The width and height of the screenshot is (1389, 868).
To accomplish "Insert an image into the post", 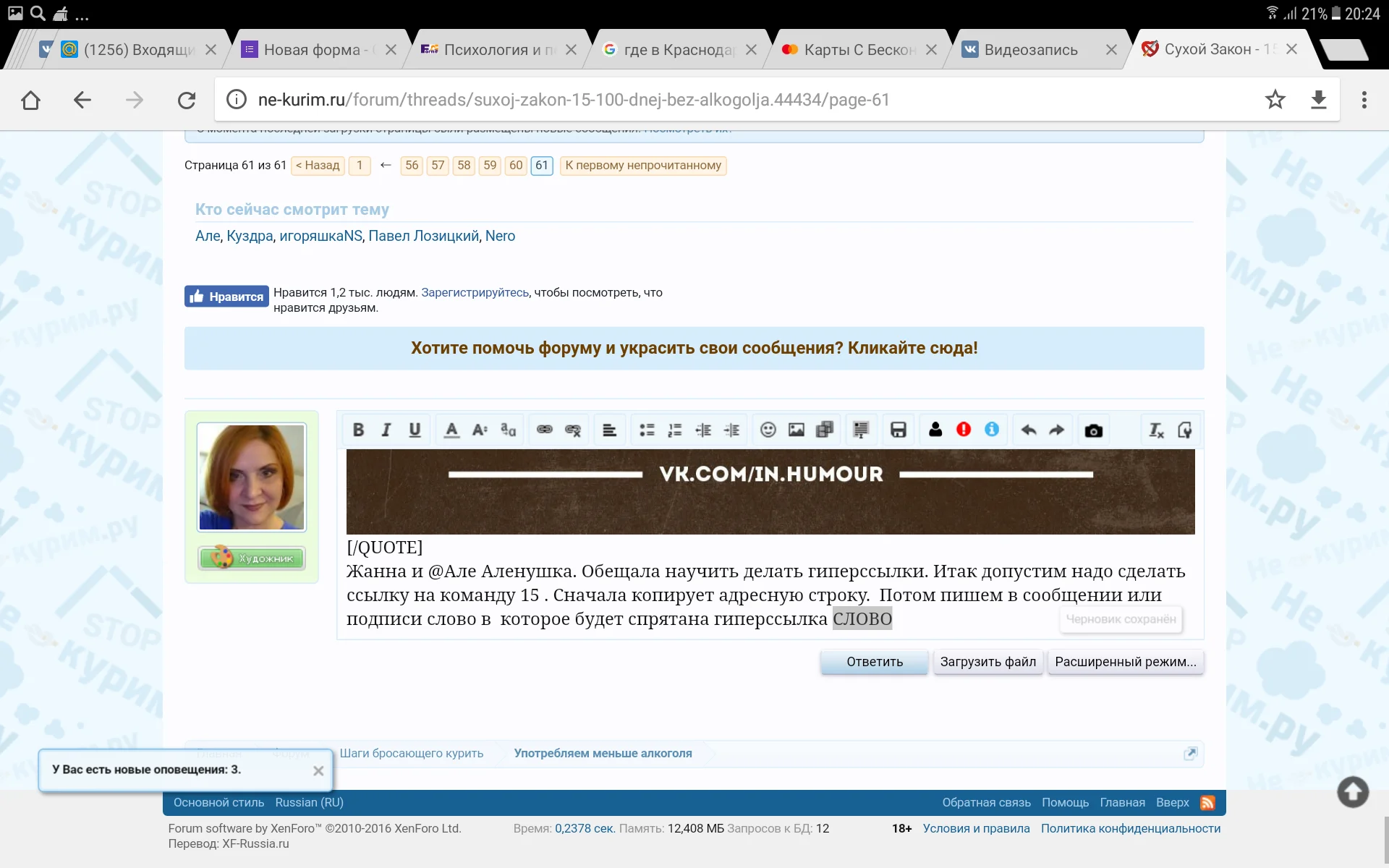I will pyautogui.click(x=797, y=429).
